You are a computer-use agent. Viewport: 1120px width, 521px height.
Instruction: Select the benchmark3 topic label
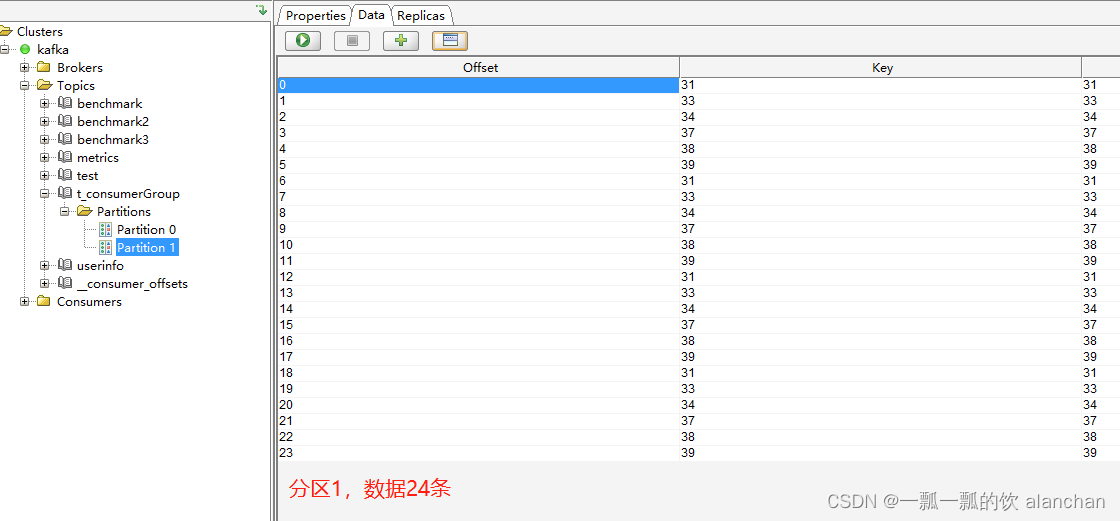(113, 139)
